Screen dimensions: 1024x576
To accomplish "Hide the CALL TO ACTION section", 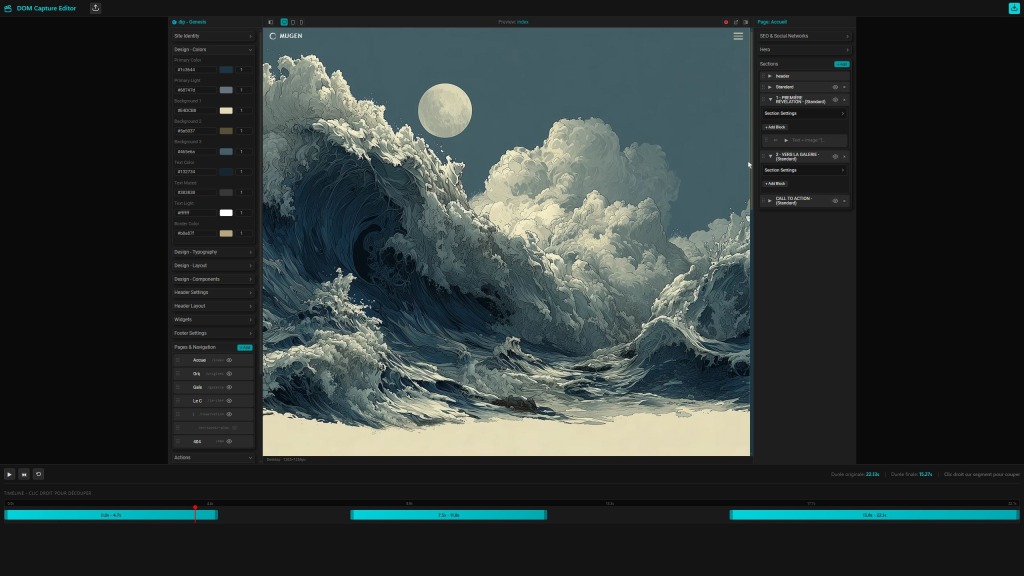I will coord(835,200).
